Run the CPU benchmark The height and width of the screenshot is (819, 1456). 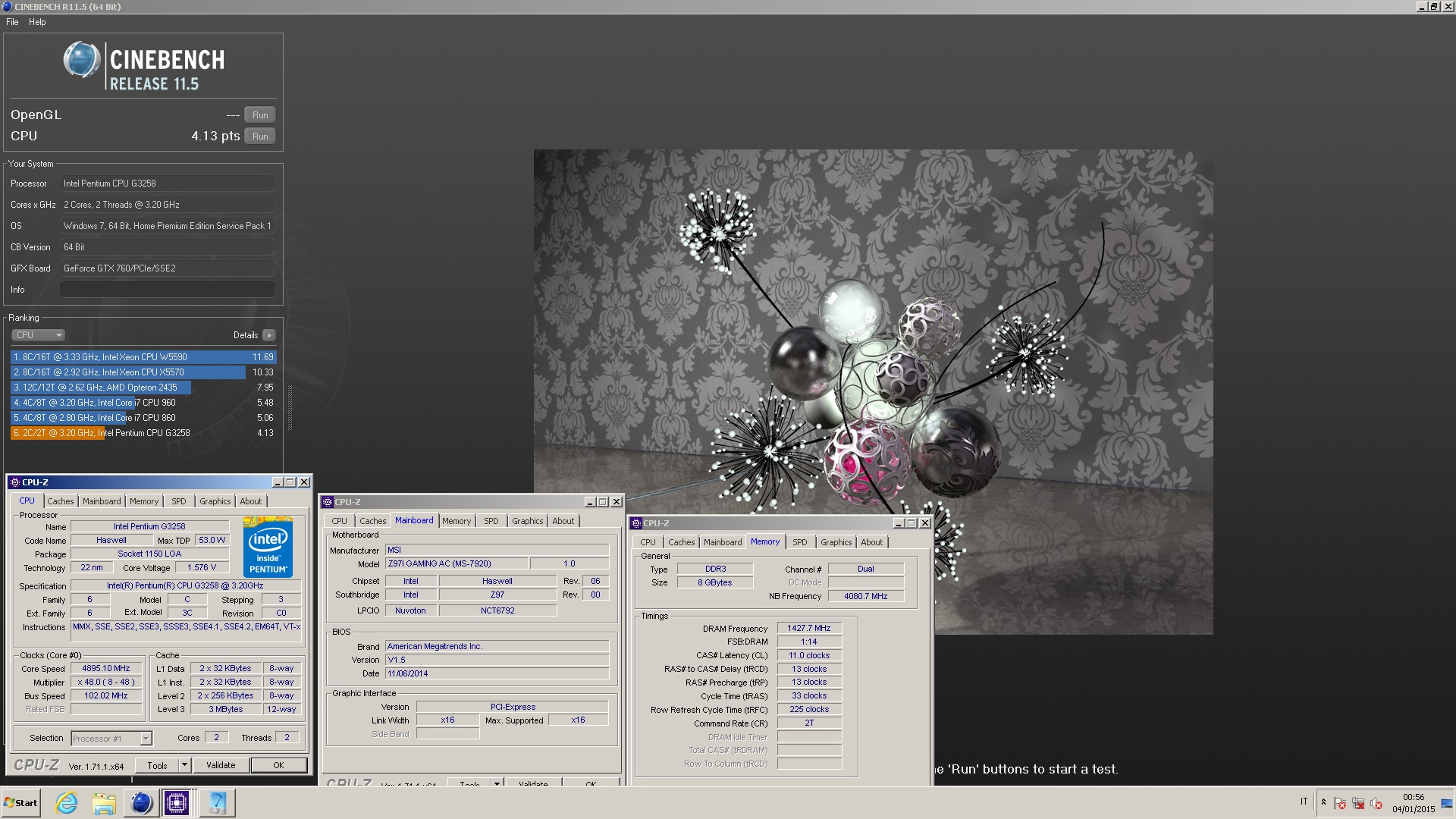point(260,136)
